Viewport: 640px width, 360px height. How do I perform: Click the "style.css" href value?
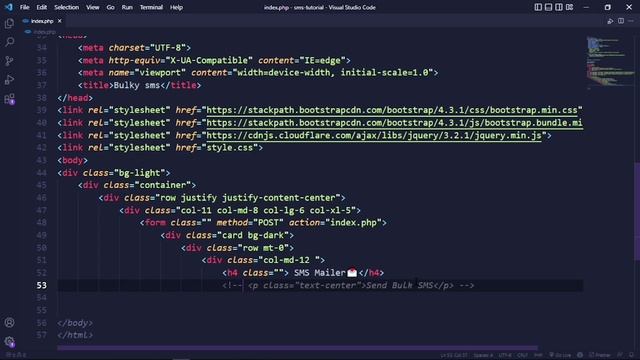(230, 148)
